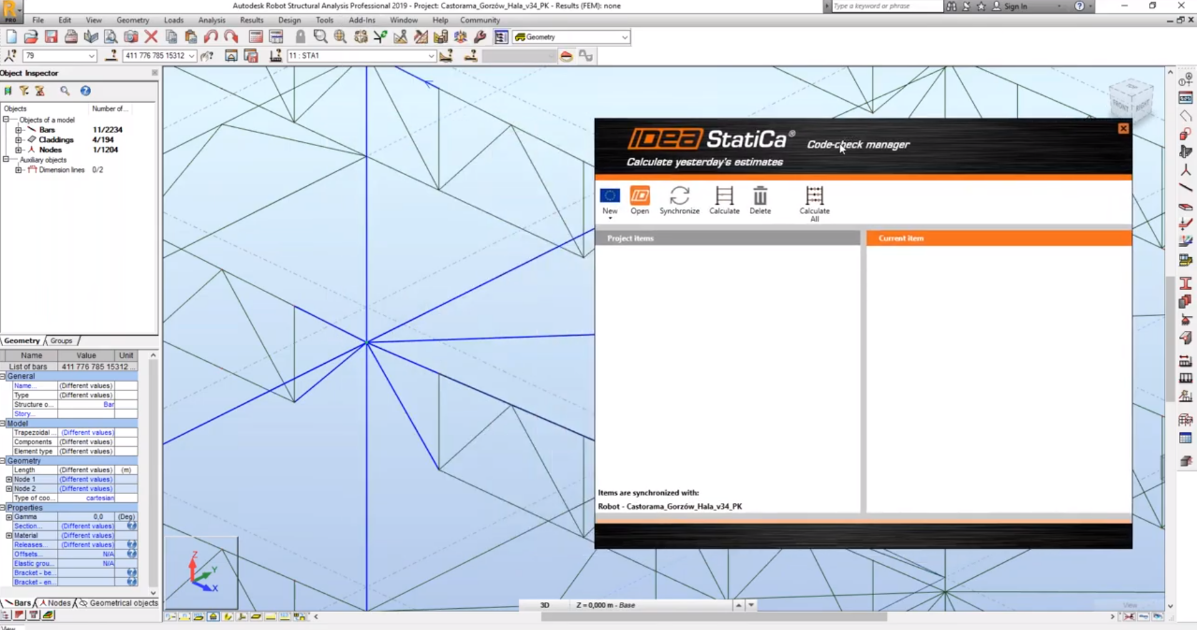The image size is (1200, 630).
Task: Click the Releases... property link
Action: click(x=29, y=545)
